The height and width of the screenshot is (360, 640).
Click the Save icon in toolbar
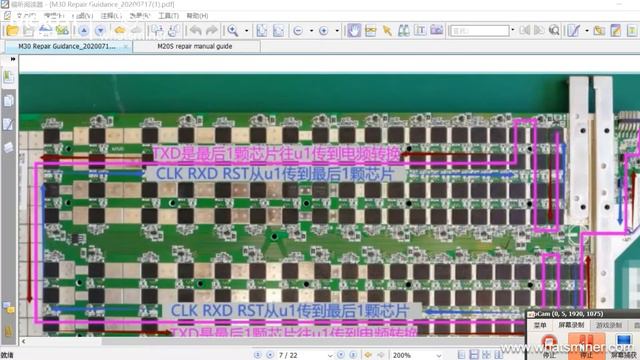[29, 31]
